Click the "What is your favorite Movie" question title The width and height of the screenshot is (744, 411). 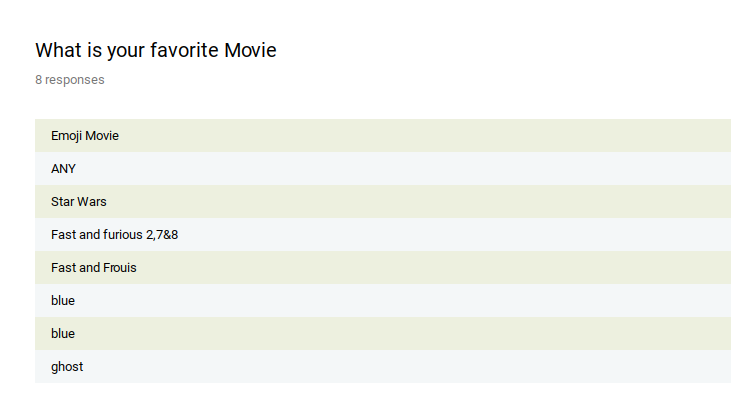pyautogui.click(x=155, y=50)
